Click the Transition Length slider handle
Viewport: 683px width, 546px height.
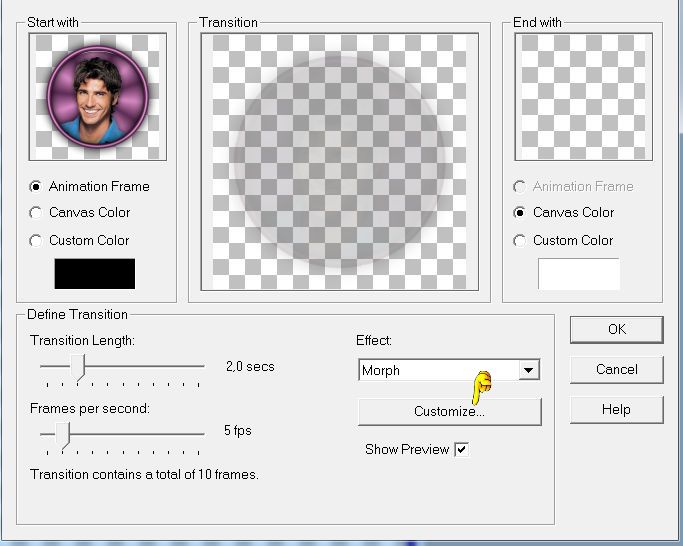pos(78,367)
